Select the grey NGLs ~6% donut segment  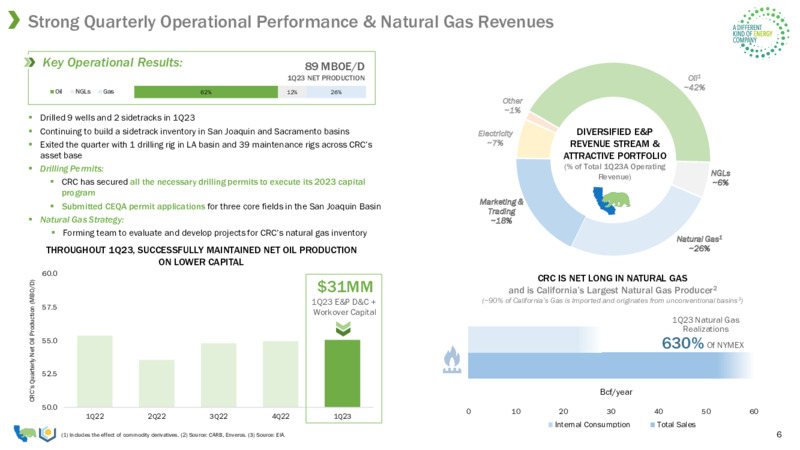[690, 177]
